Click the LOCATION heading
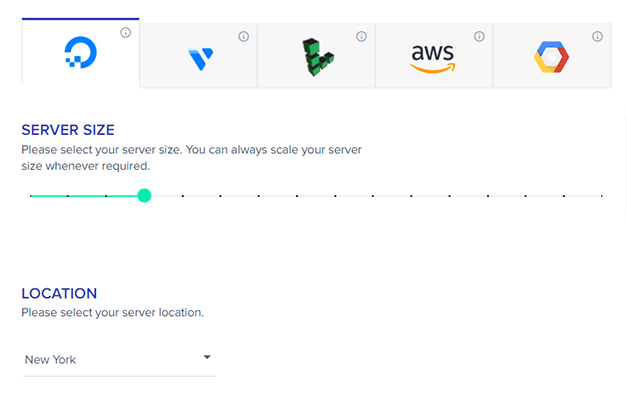The height and width of the screenshot is (400, 627). (60, 294)
